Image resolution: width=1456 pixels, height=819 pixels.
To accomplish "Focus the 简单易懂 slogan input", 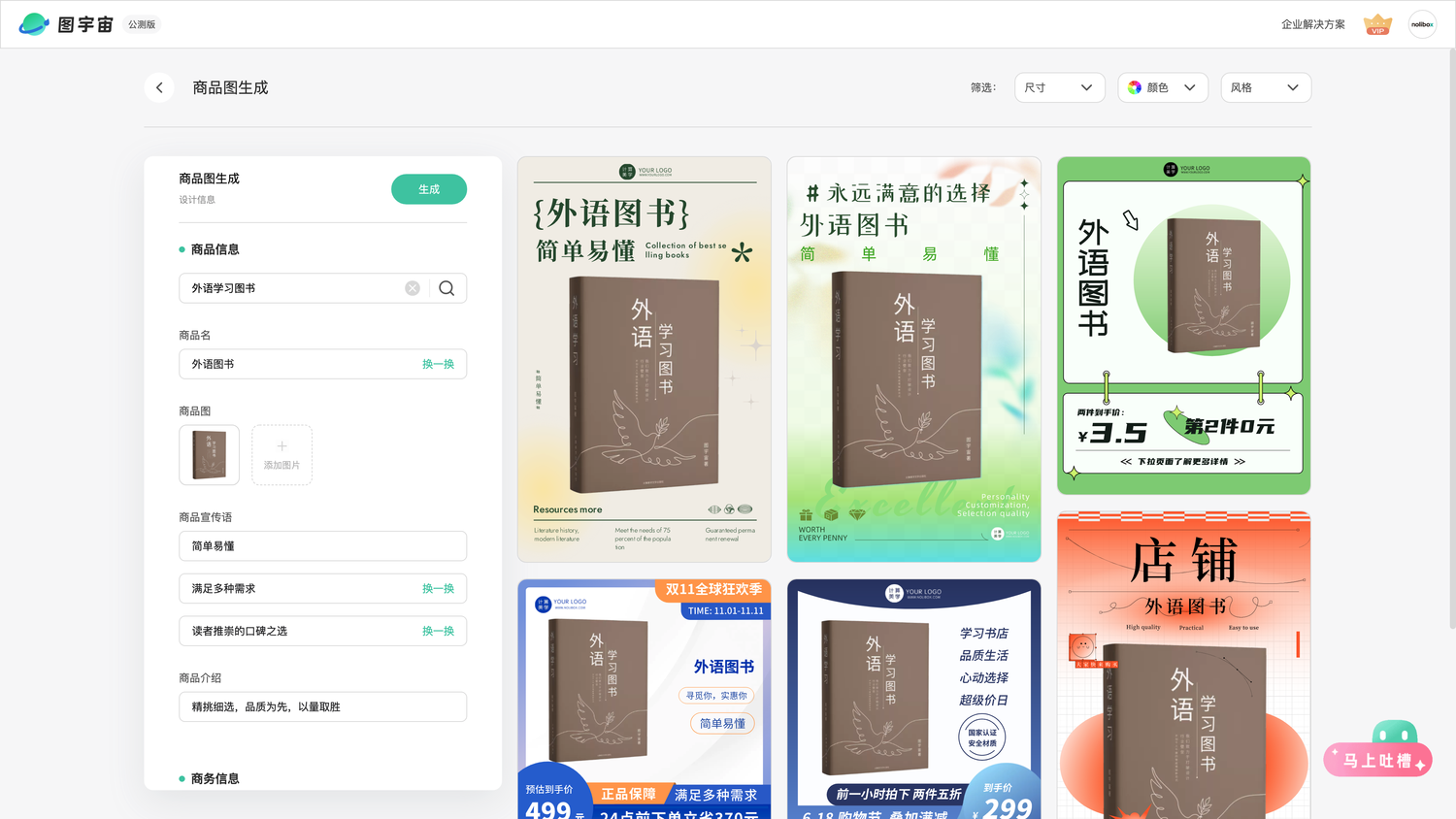I will [323, 546].
